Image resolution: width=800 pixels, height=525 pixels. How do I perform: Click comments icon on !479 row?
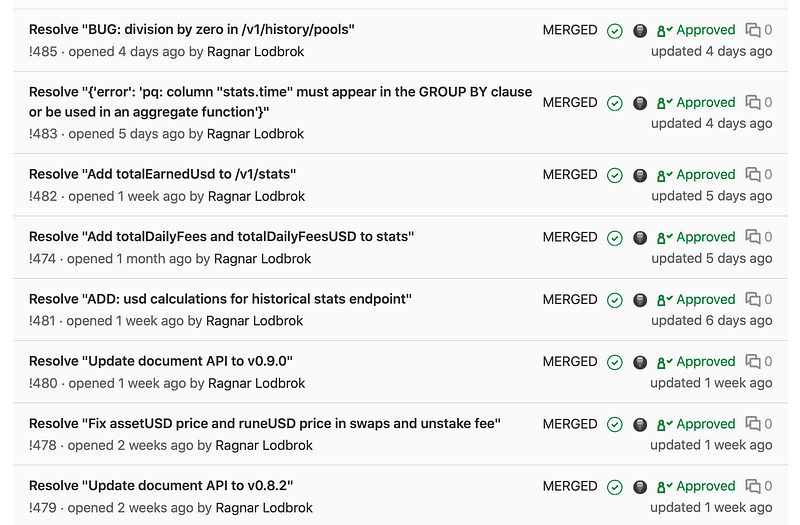pos(753,486)
